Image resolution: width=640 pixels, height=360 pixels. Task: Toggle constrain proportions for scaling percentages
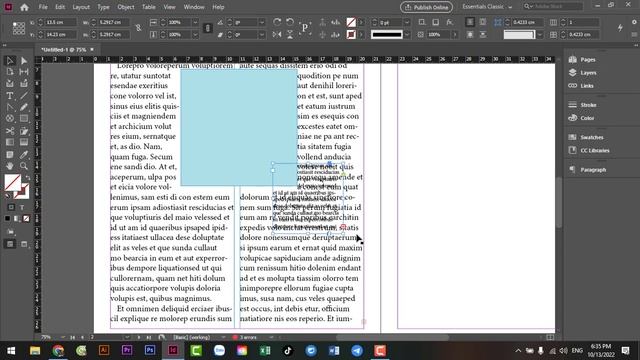point(207,28)
